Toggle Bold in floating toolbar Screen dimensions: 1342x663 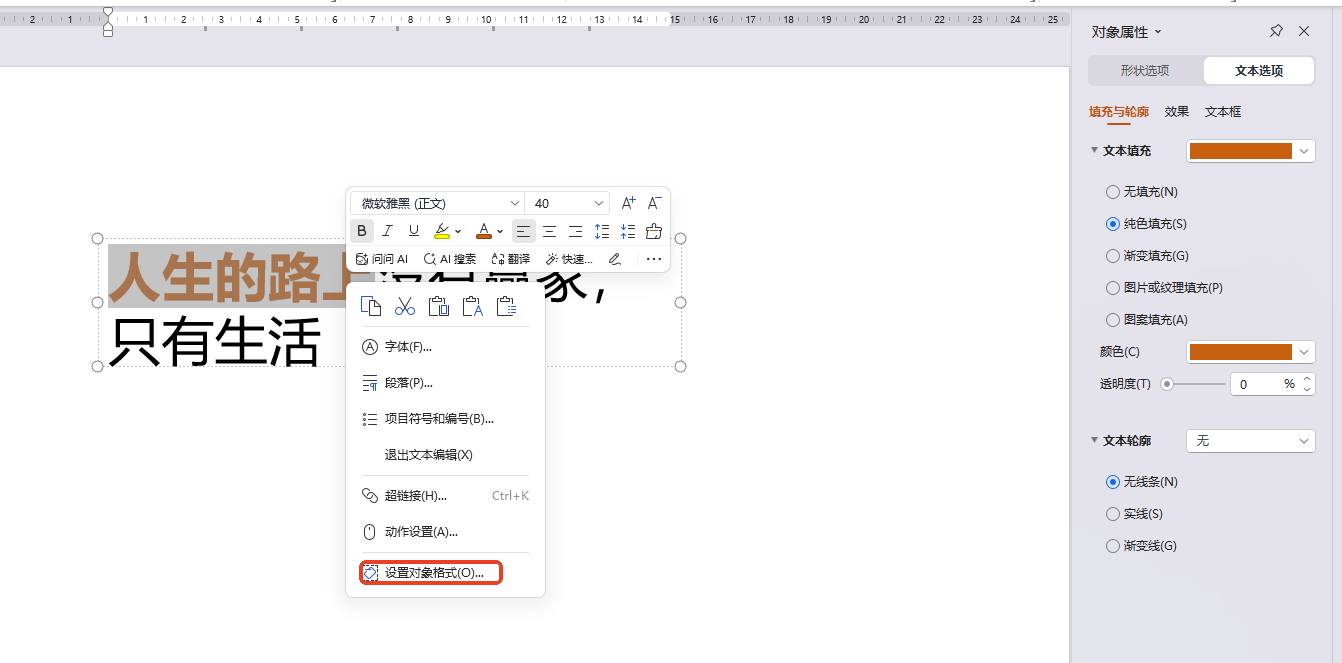(x=362, y=231)
